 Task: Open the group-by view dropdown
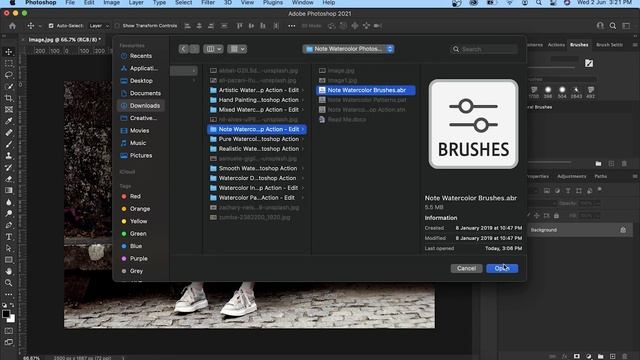[237, 49]
